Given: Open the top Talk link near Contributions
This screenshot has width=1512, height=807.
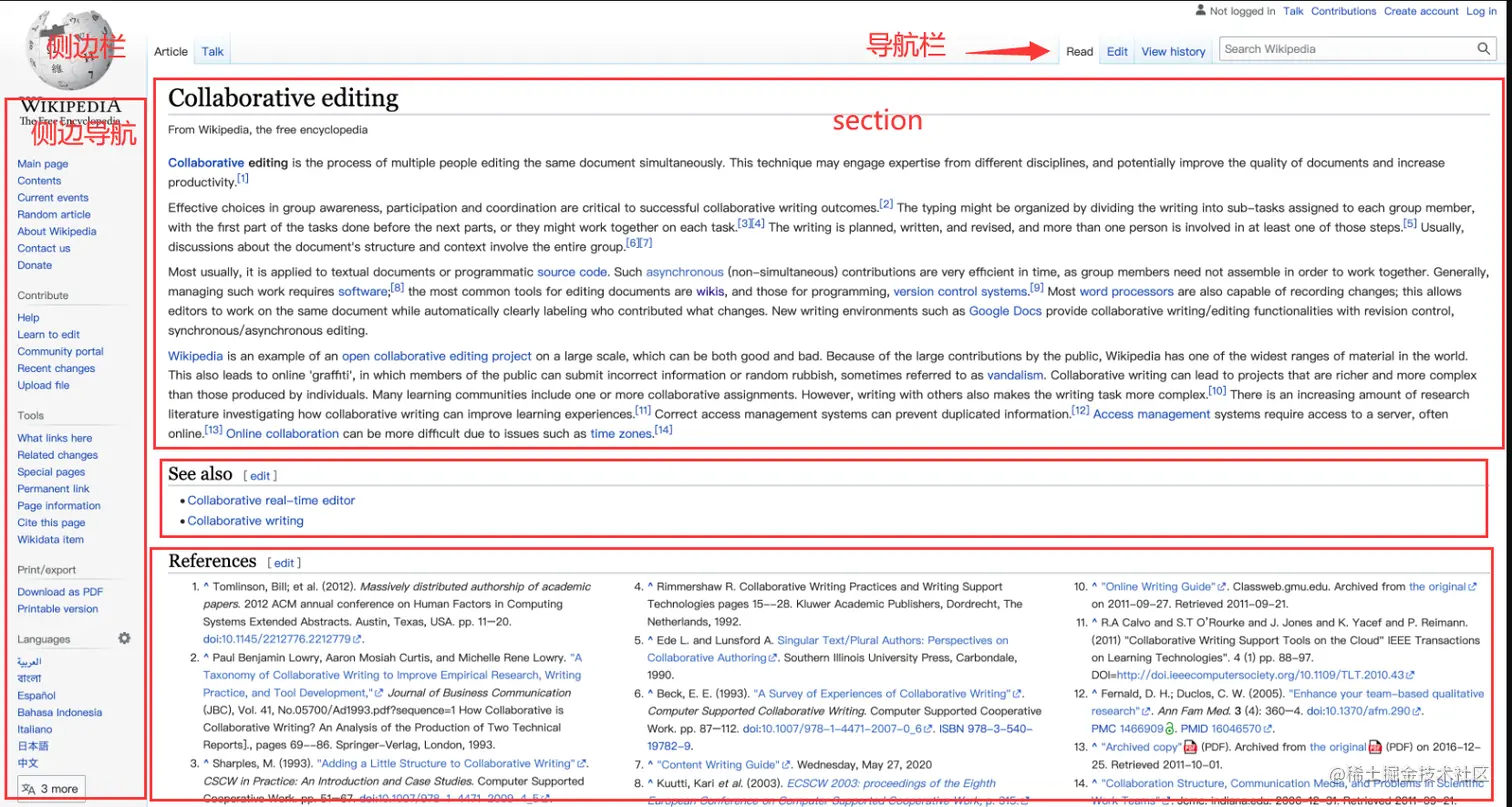Looking at the screenshot, I should pos(1293,11).
